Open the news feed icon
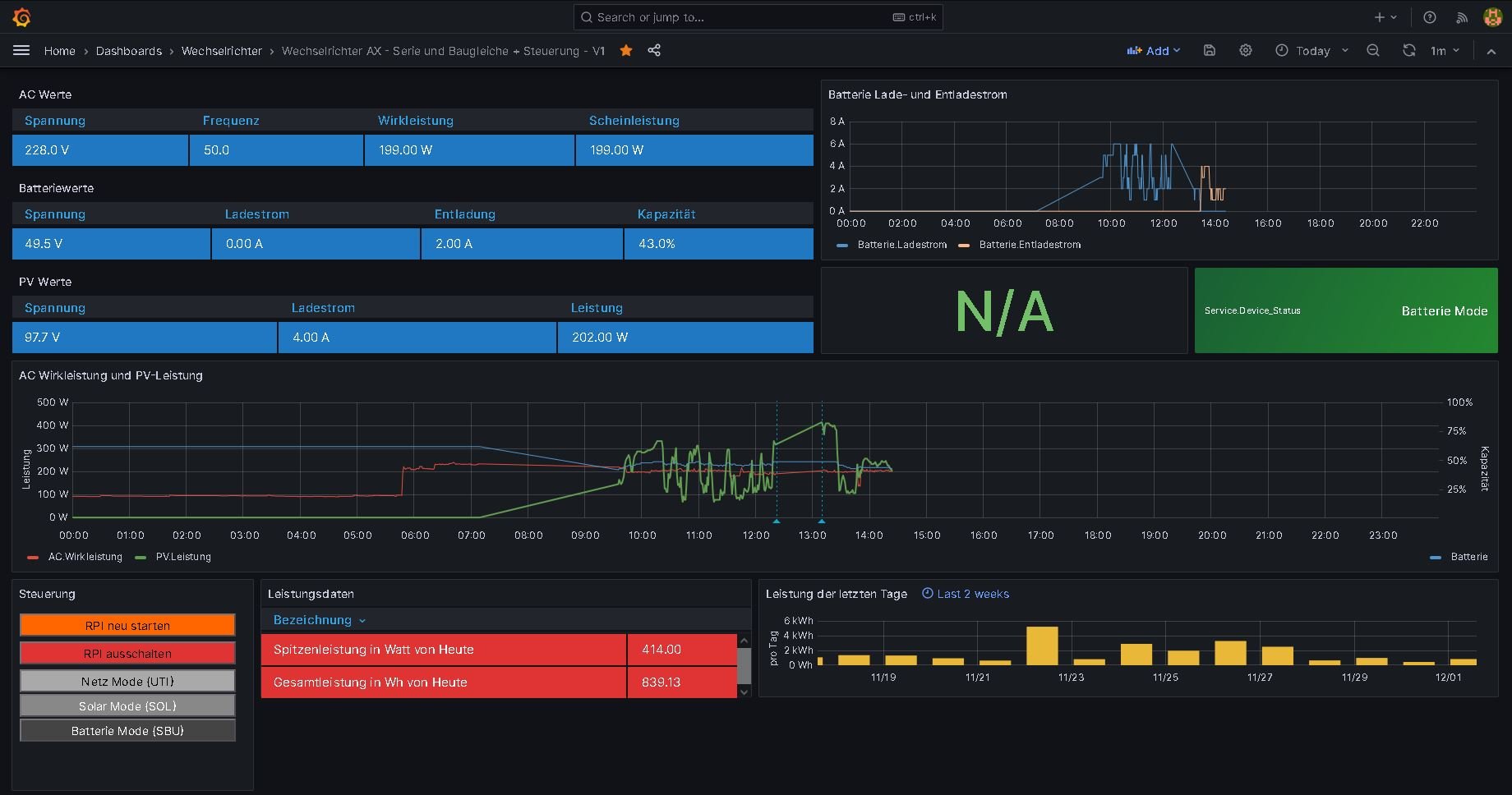 [1461, 17]
